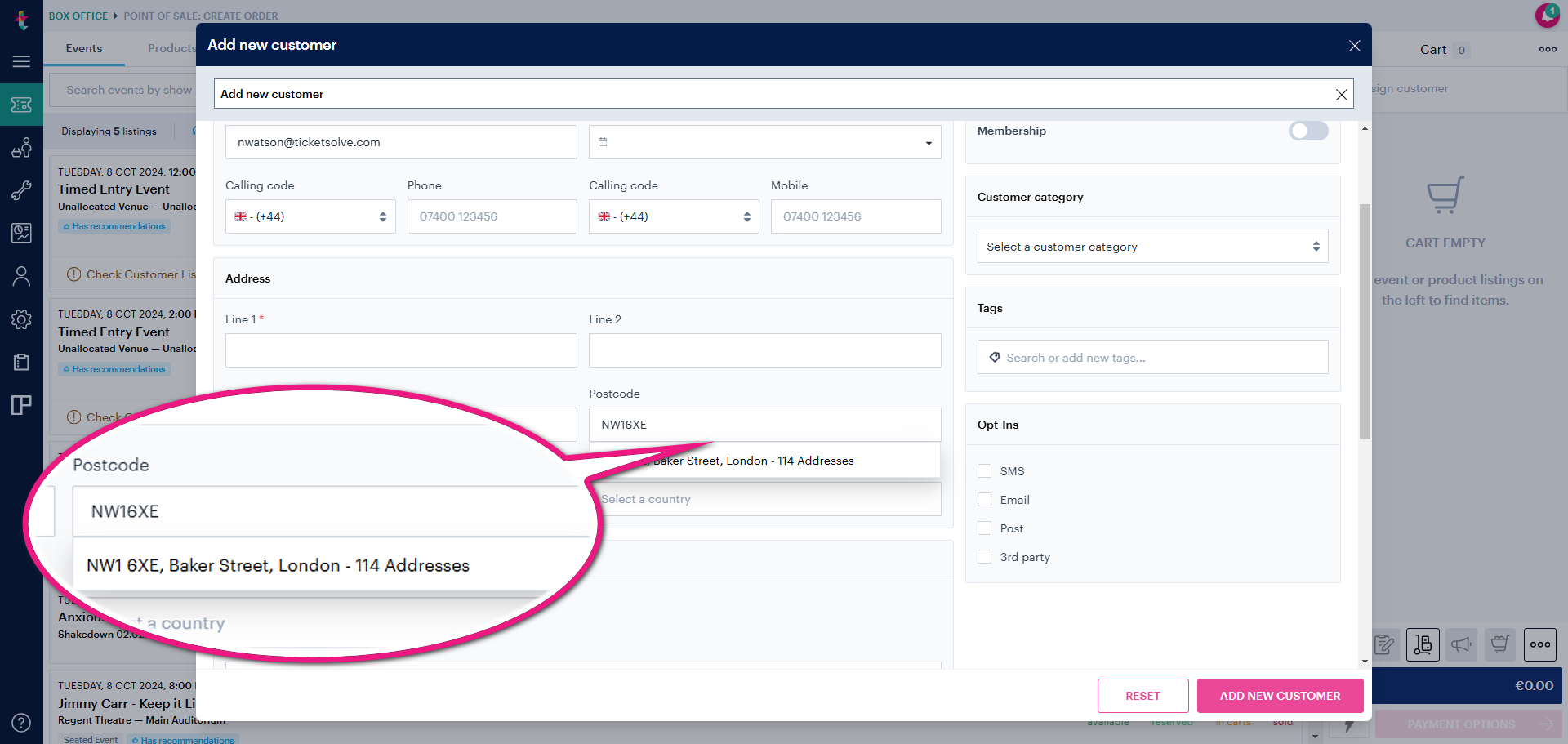1568x744 pixels.
Task: Click the dialog scrollbar down arrow
Action: coord(1365,662)
